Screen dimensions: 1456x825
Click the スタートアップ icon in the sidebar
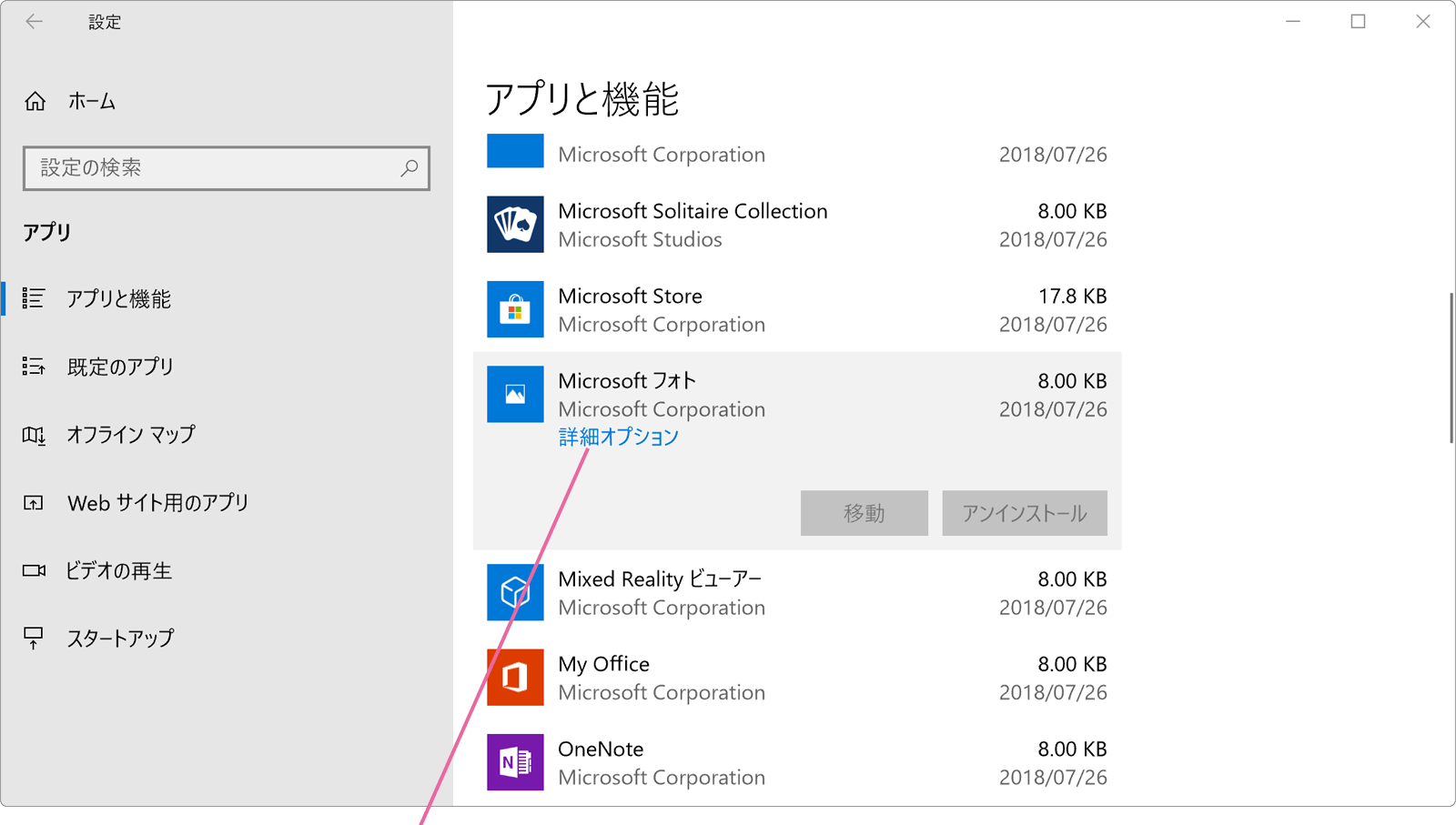click(34, 639)
